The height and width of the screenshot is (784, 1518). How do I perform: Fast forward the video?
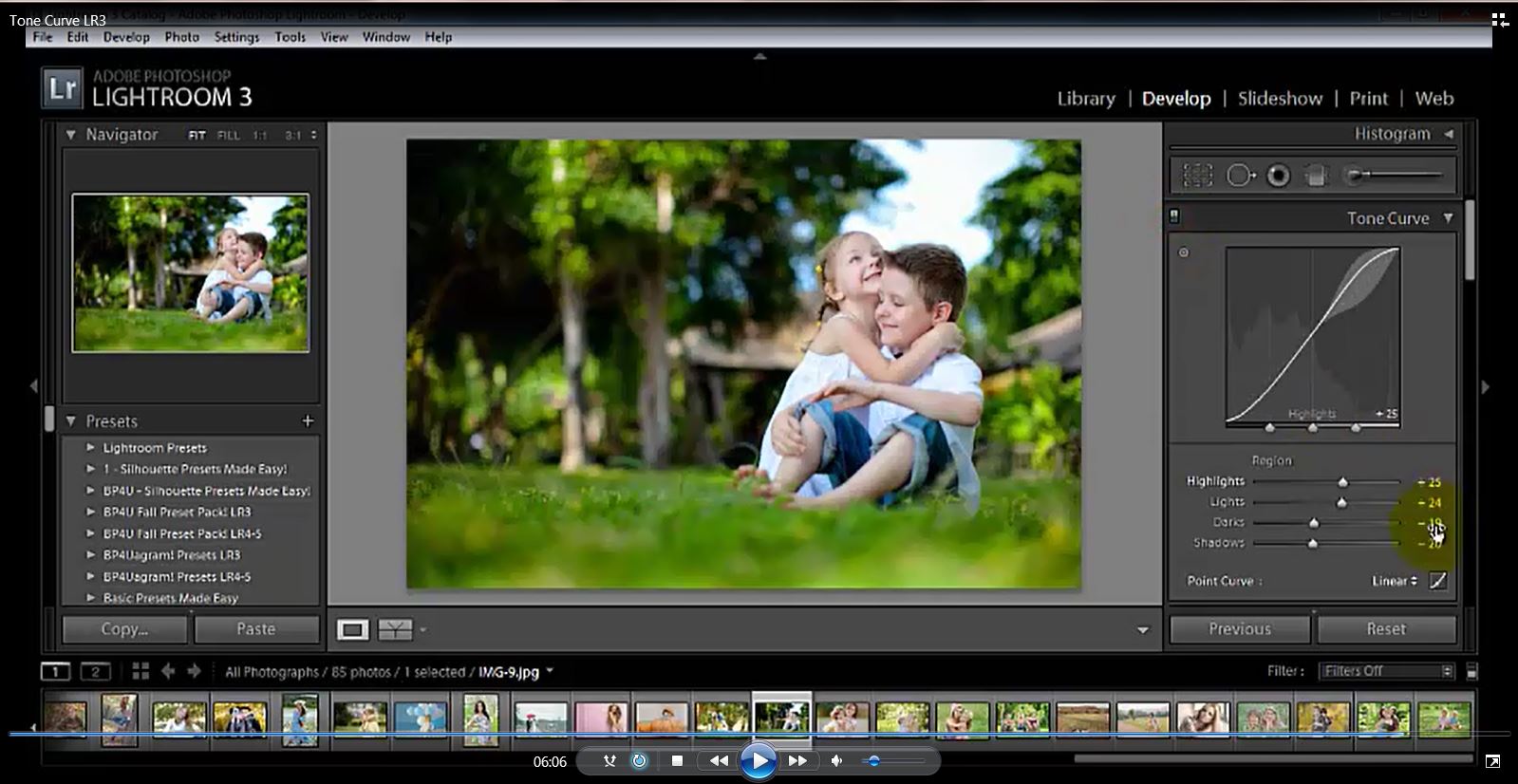click(797, 760)
